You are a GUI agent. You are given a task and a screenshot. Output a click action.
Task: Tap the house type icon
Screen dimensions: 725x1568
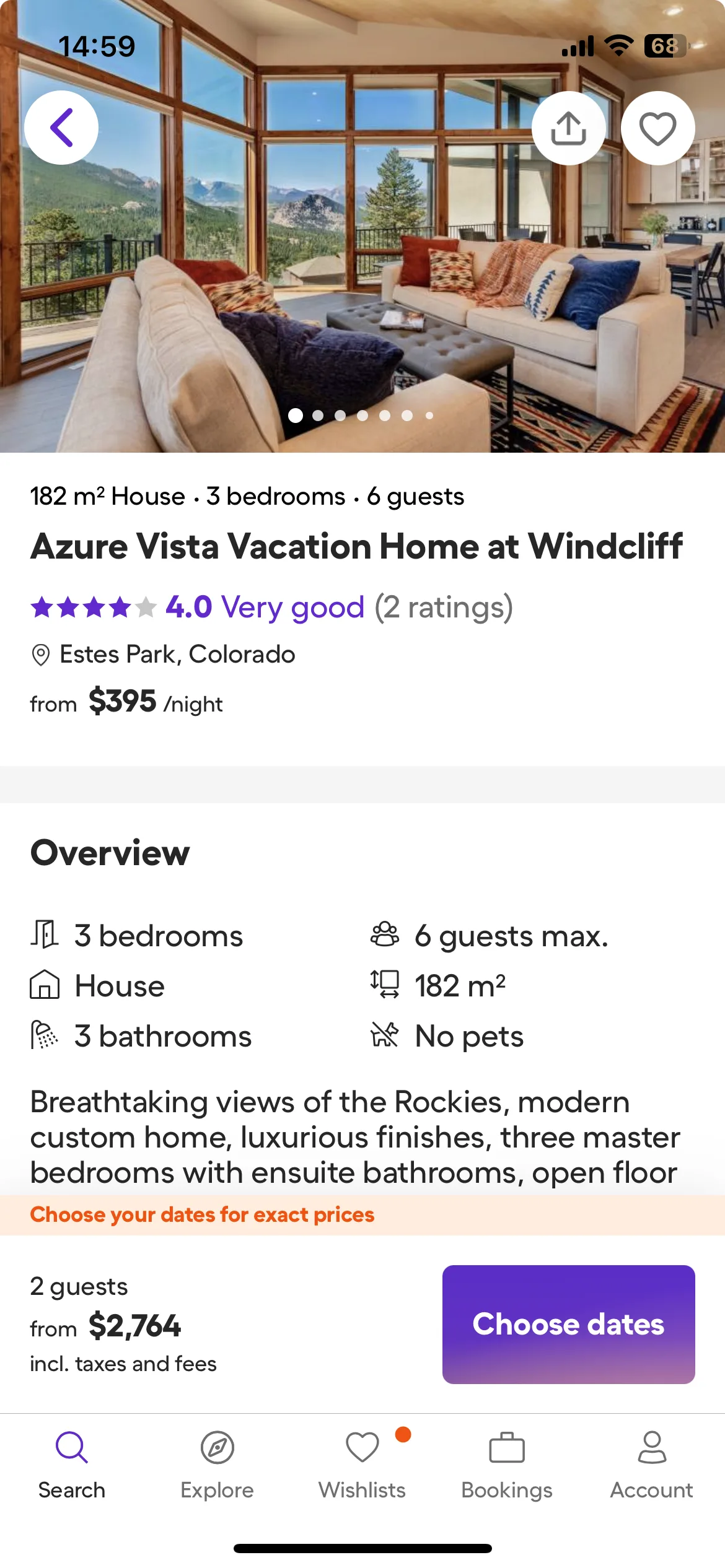45,985
